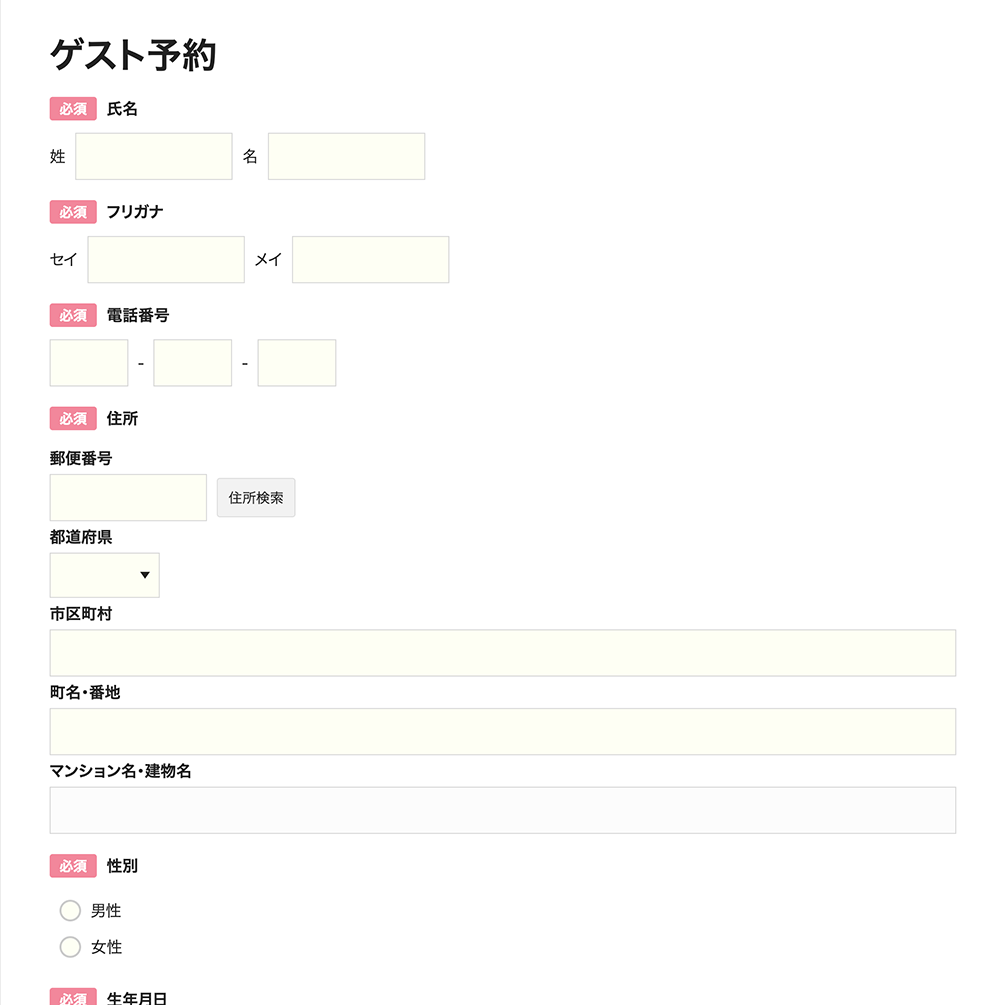Screen dimensions: 1000x1005
Task: Select the 男性 radio button
Action: click(70, 911)
